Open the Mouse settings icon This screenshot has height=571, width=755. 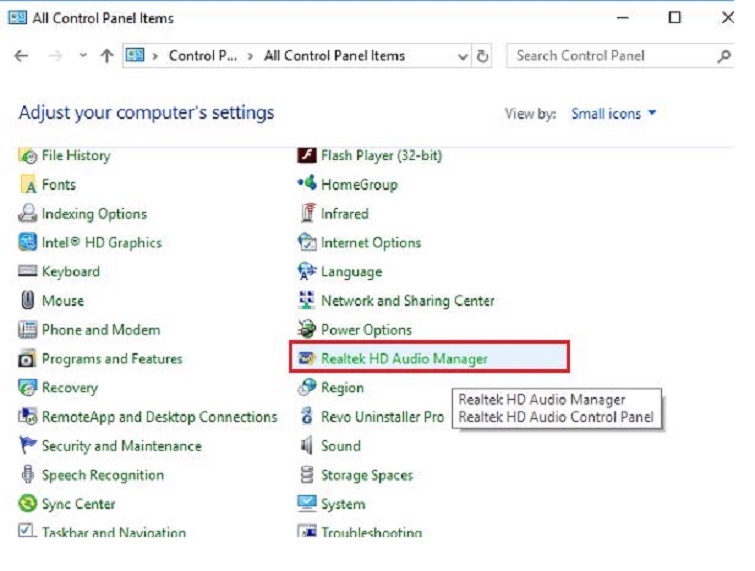point(28,301)
